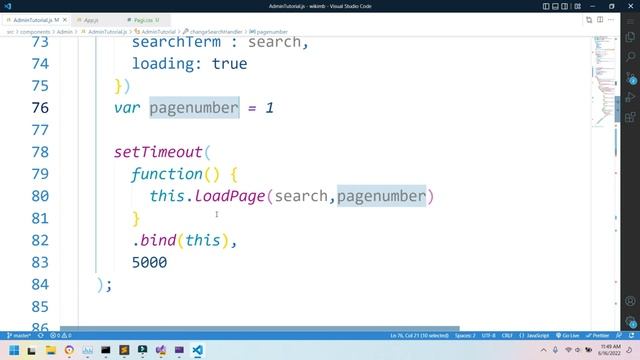640x360 pixels.
Task: Toggle secondary side bar layout icon
Action: coord(564,6)
